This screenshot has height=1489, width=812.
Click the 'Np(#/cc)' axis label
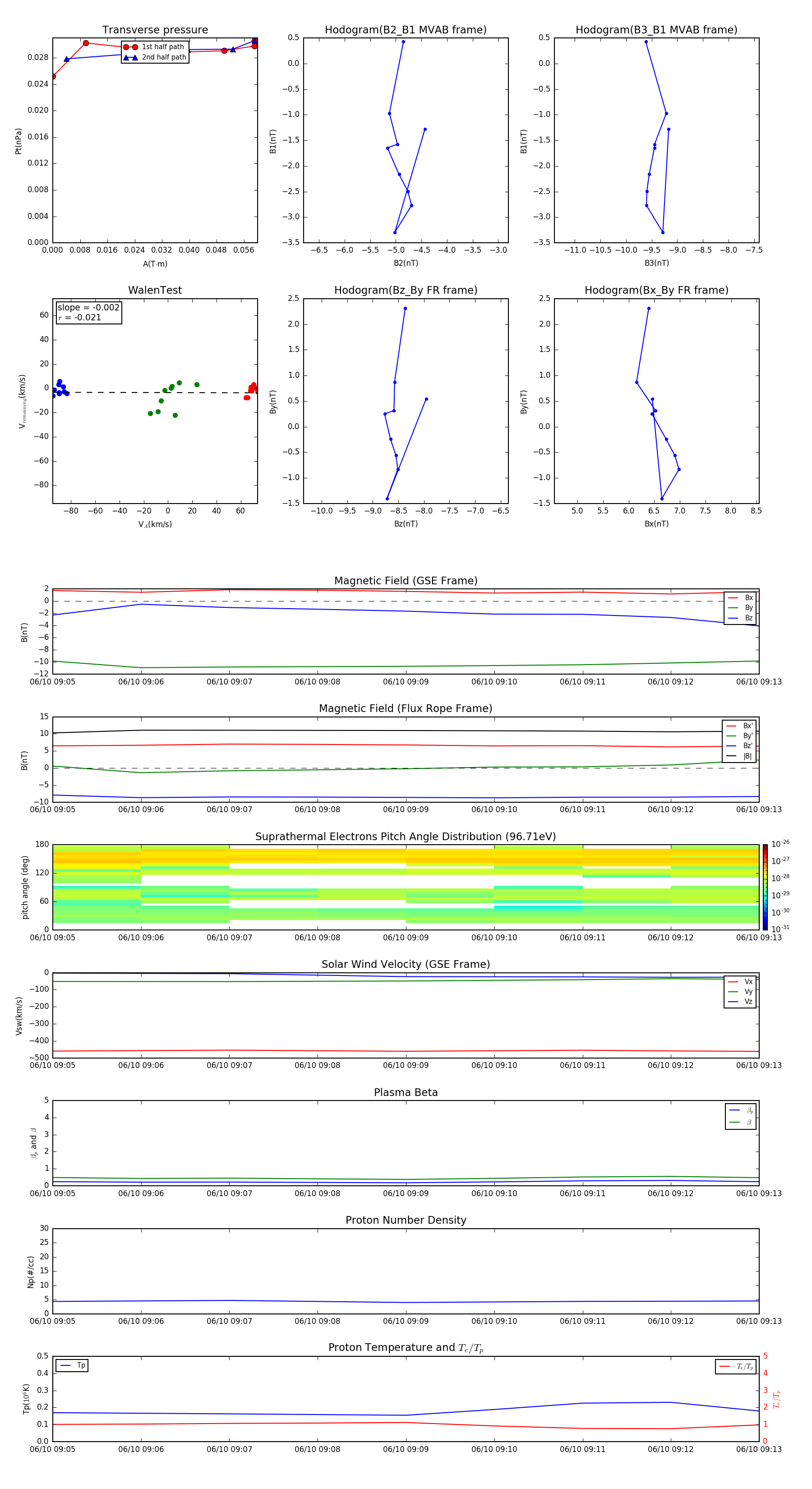(x=31, y=1272)
